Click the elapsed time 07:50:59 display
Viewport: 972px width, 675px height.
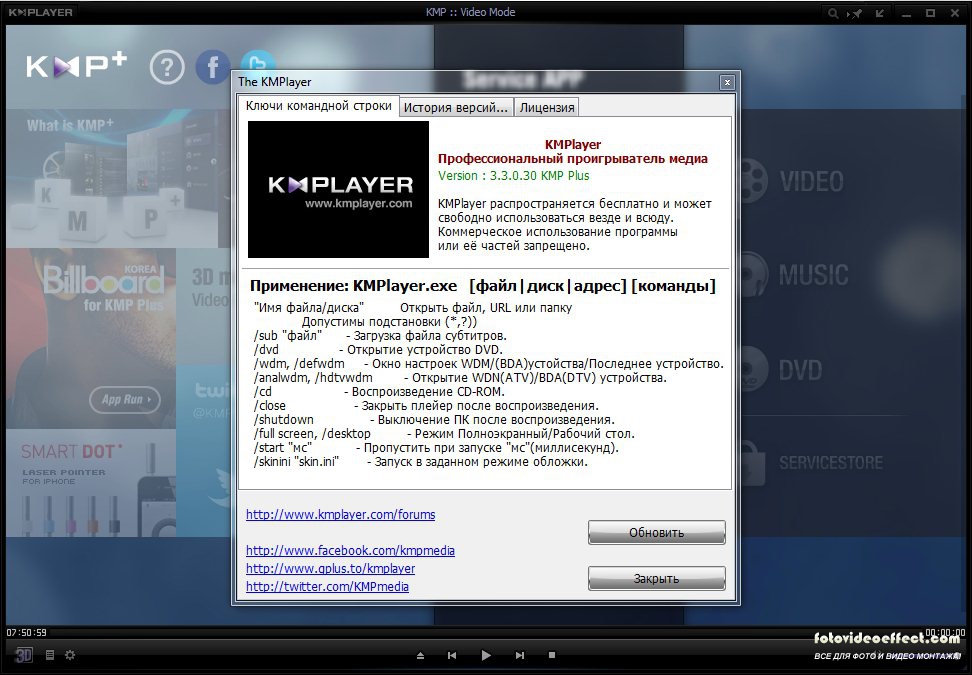tap(27, 632)
